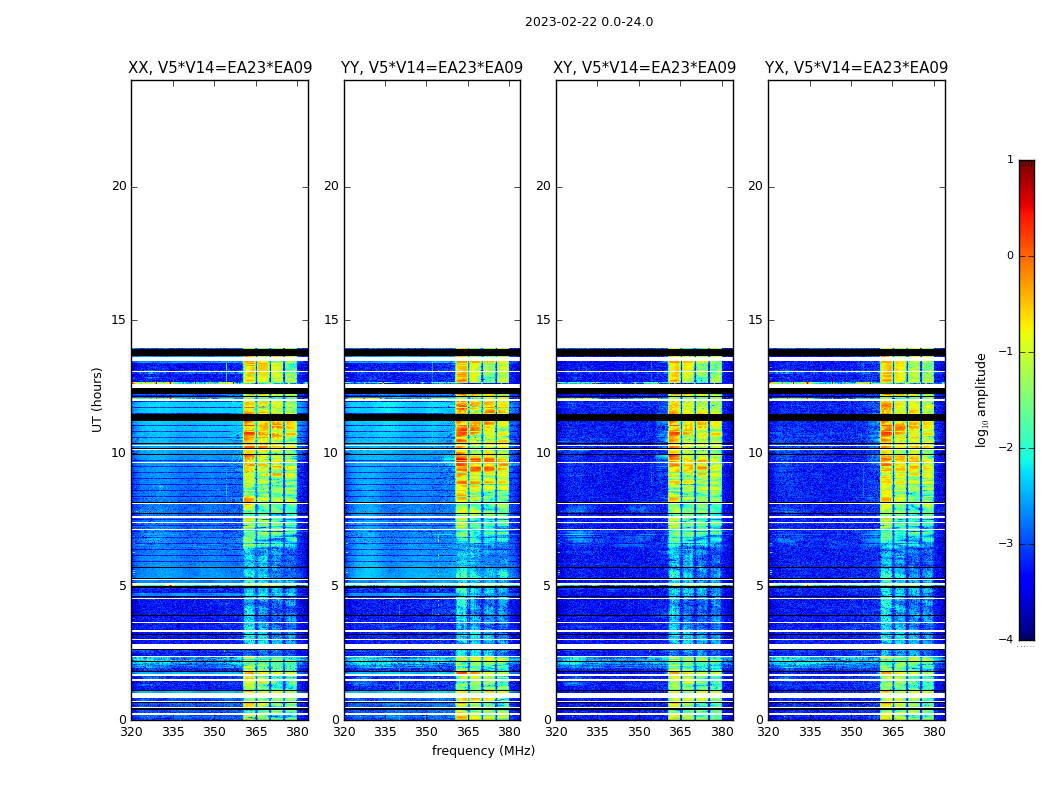Click the colorbar tick label -4

pyautogui.click(x=1007, y=640)
